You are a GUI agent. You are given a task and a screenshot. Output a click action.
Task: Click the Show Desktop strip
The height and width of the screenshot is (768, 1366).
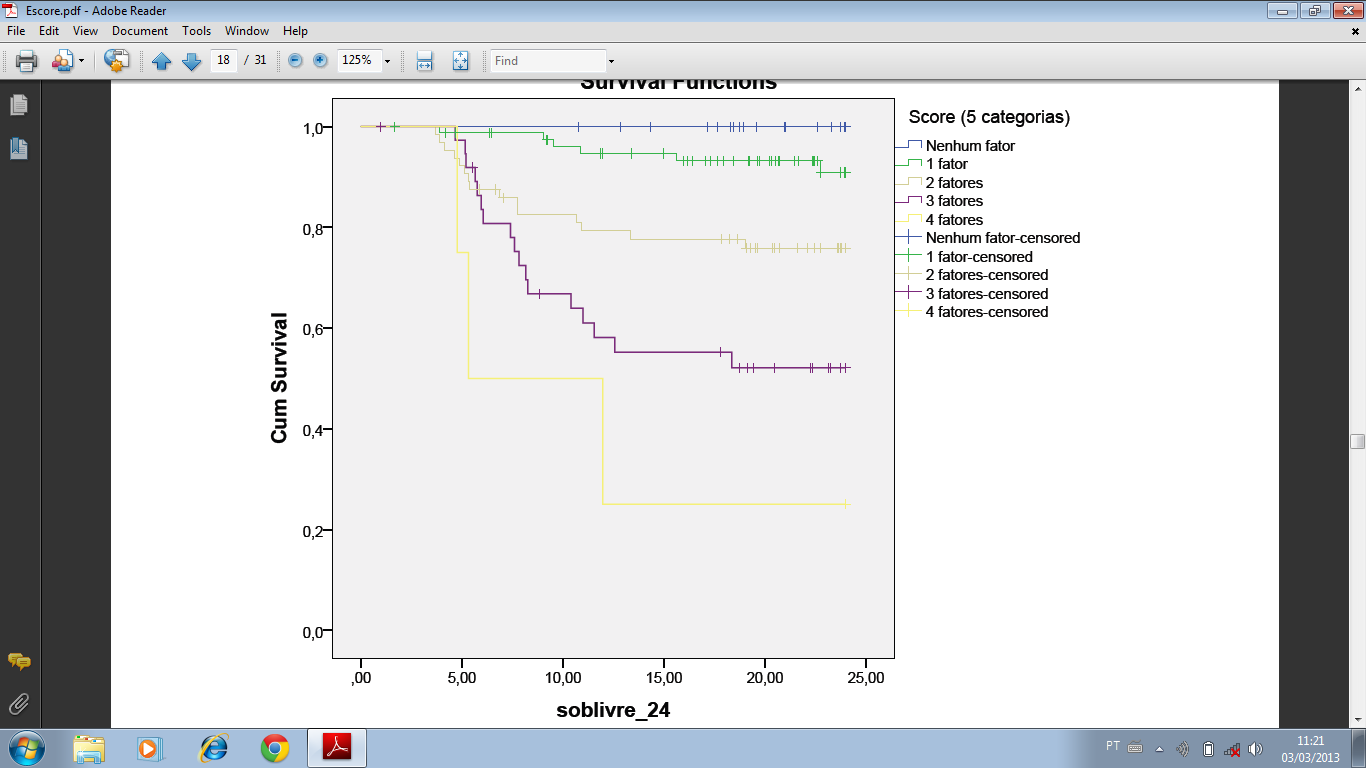(x=1359, y=748)
